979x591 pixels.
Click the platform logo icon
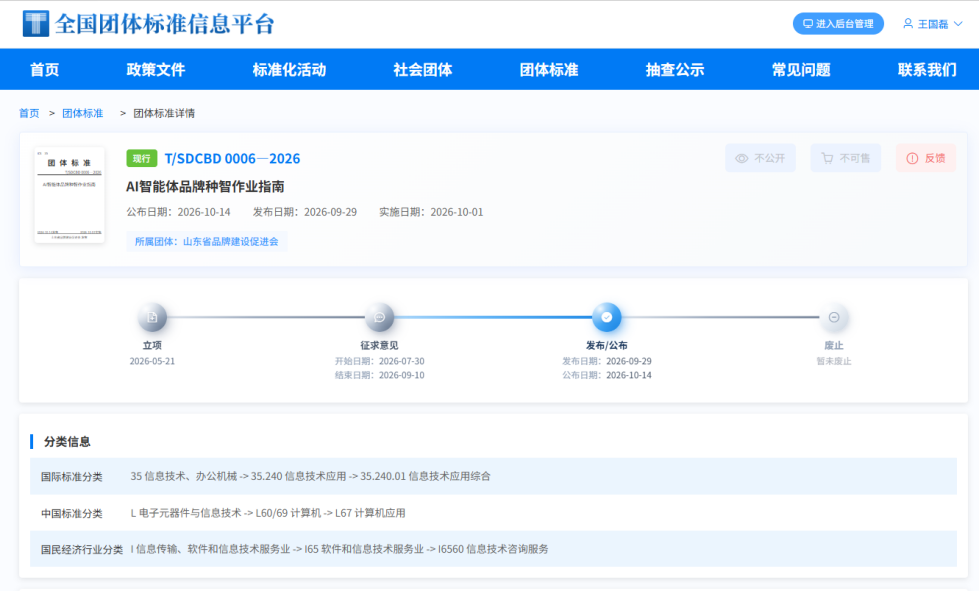pyautogui.click(x=35, y=24)
